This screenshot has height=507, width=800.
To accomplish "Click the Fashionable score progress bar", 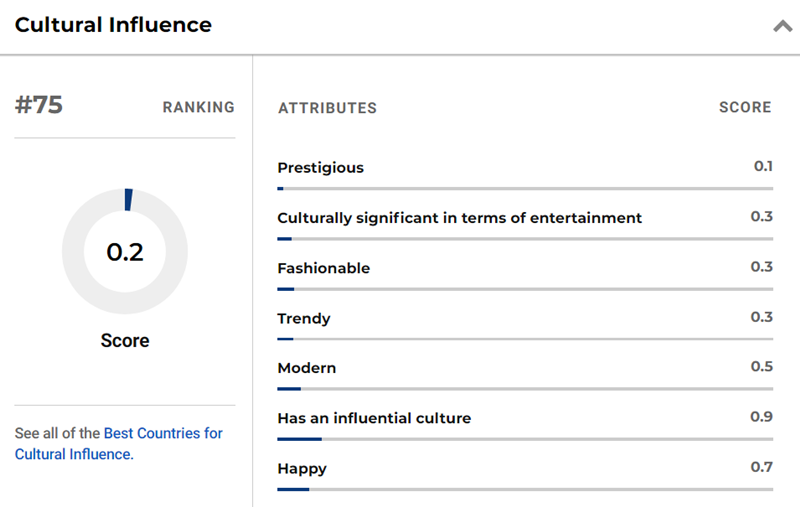I will coord(525,288).
